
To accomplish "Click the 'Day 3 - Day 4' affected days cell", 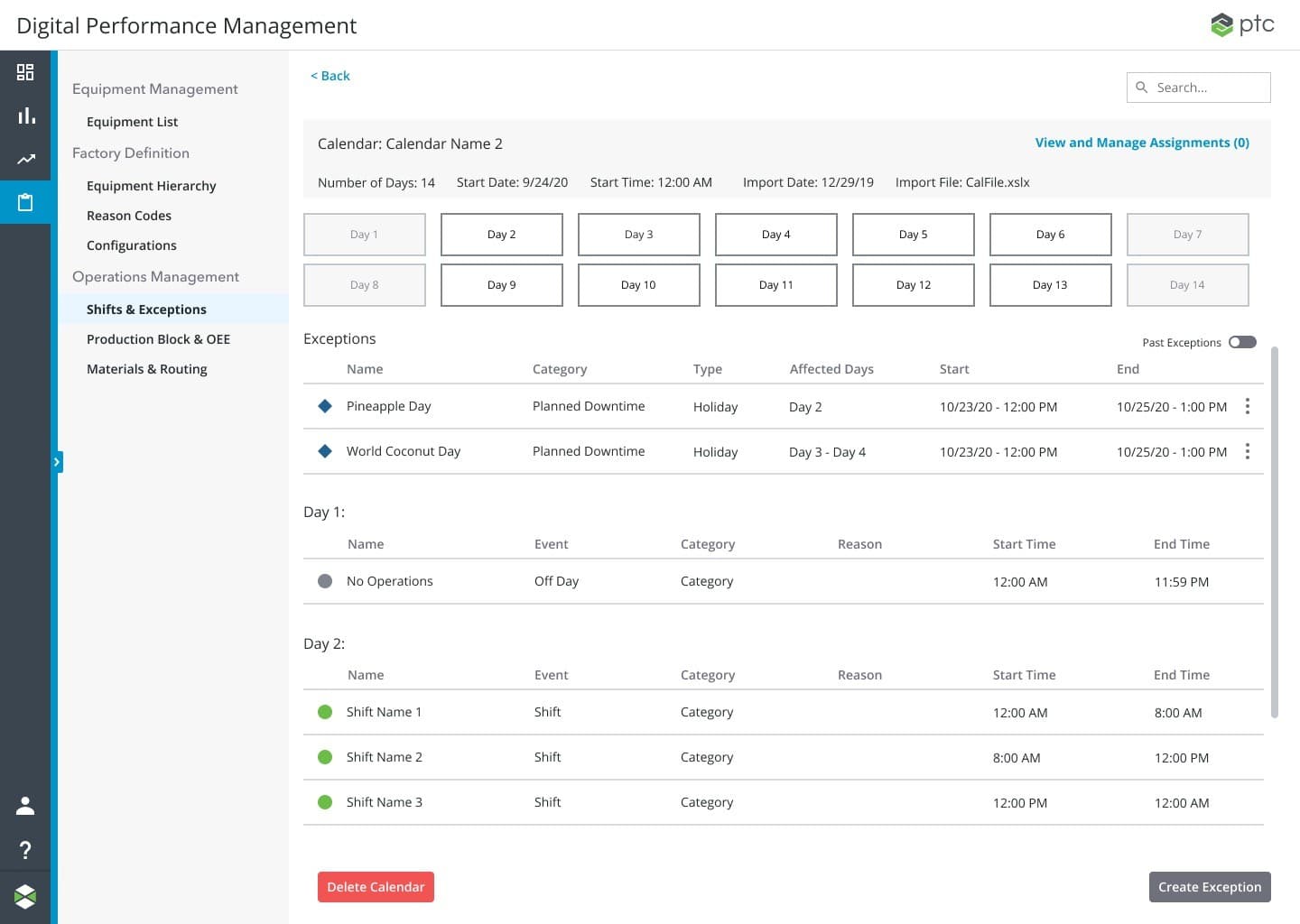I will (x=827, y=452).
